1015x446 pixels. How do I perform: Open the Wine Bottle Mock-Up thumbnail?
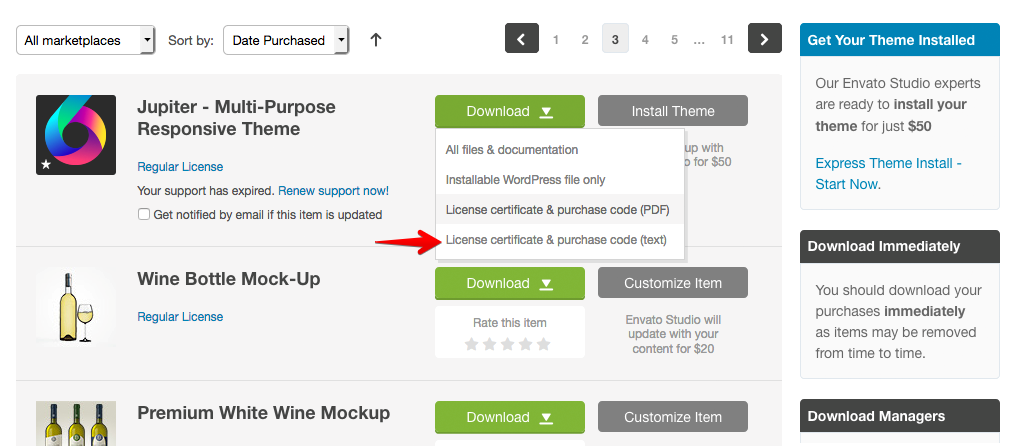(76, 307)
